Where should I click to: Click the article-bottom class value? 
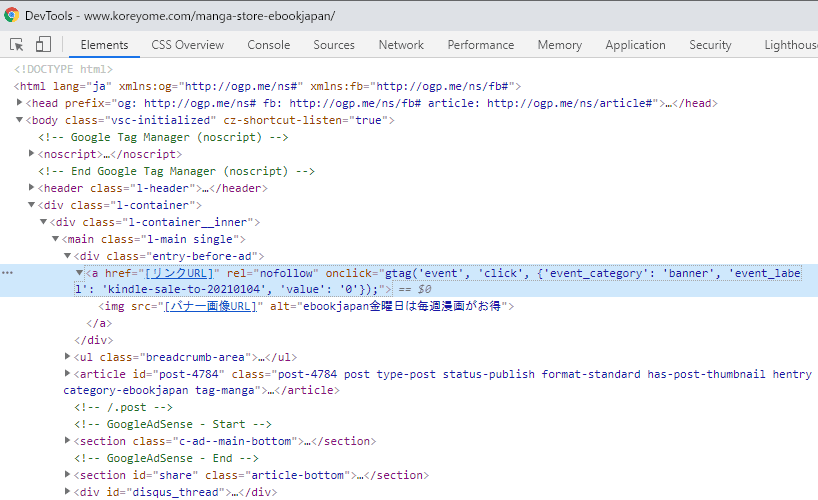[x=297, y=475]
